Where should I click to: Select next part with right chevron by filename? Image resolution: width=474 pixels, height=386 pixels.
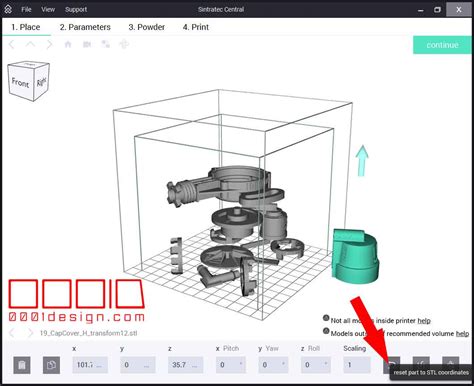(x=30, y=333)
